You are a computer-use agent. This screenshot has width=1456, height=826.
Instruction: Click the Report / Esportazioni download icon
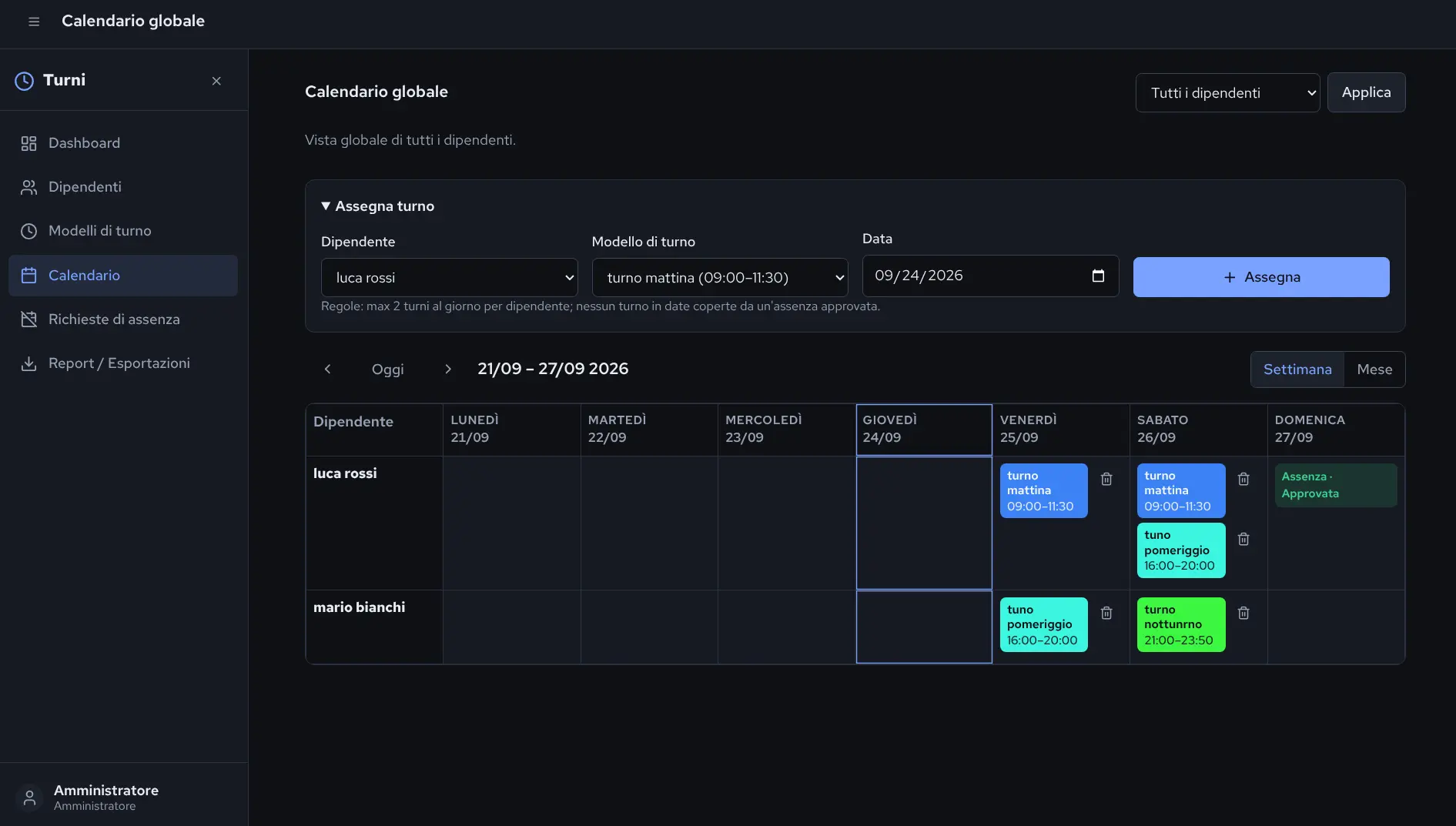click(28, 363)
